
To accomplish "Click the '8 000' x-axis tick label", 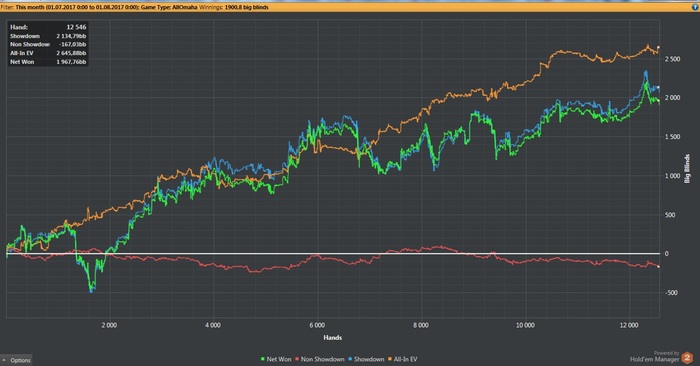I will coord(421,325).
